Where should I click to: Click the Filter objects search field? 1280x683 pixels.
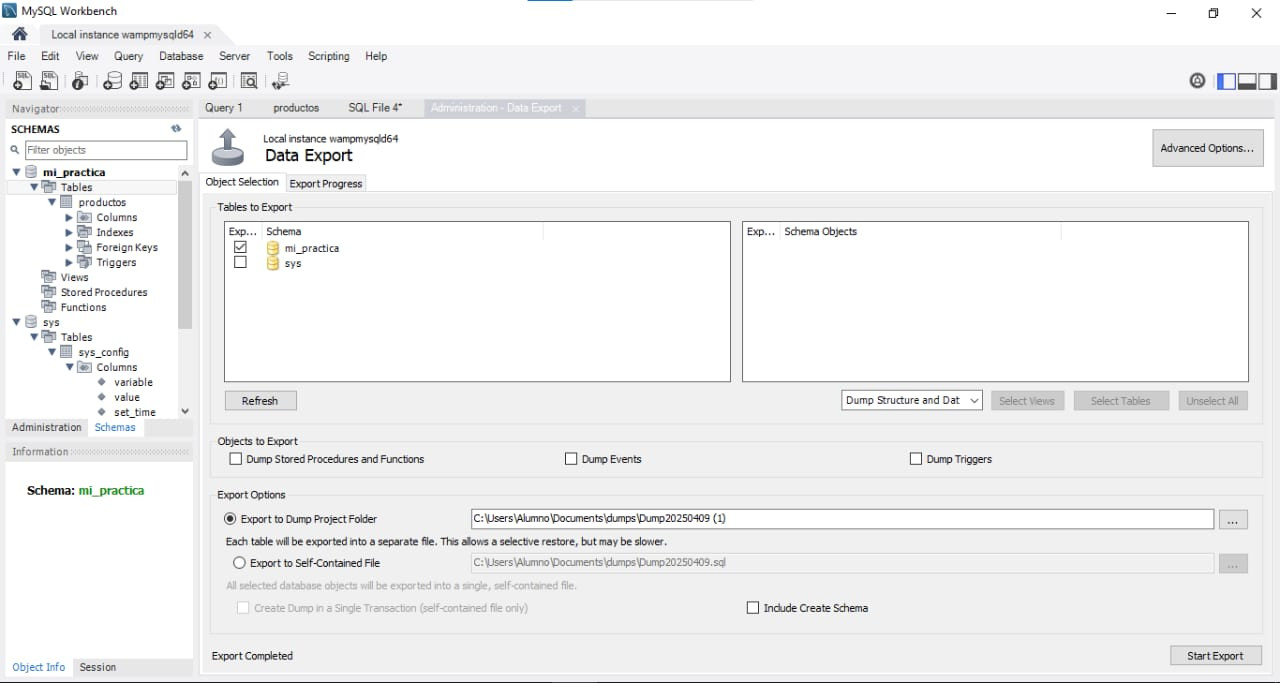(x=105, y=150)
